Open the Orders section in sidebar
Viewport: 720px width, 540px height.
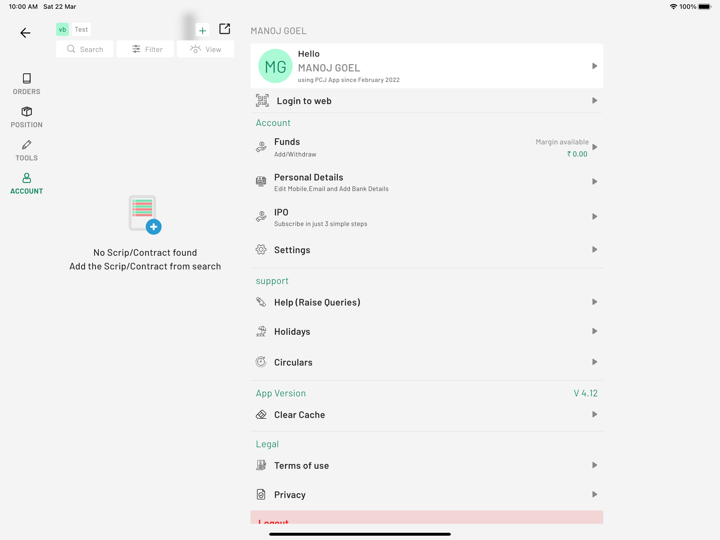point(26,84)
